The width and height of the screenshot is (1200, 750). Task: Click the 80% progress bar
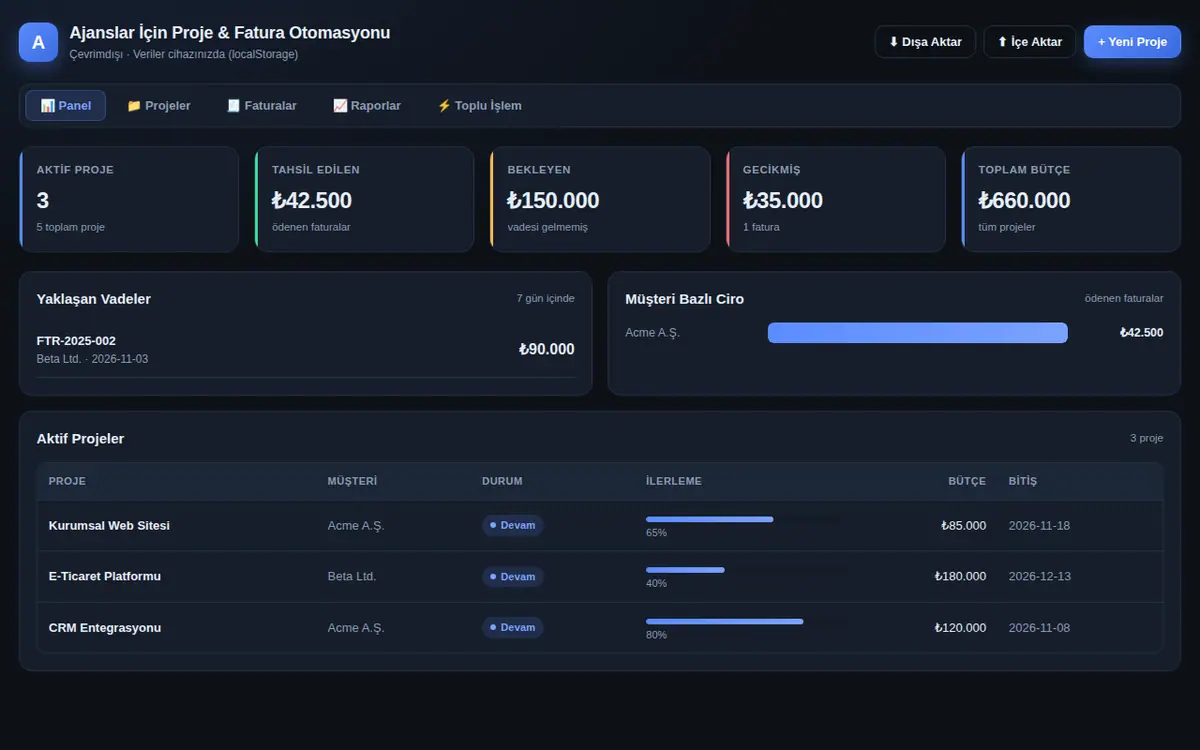743,621
